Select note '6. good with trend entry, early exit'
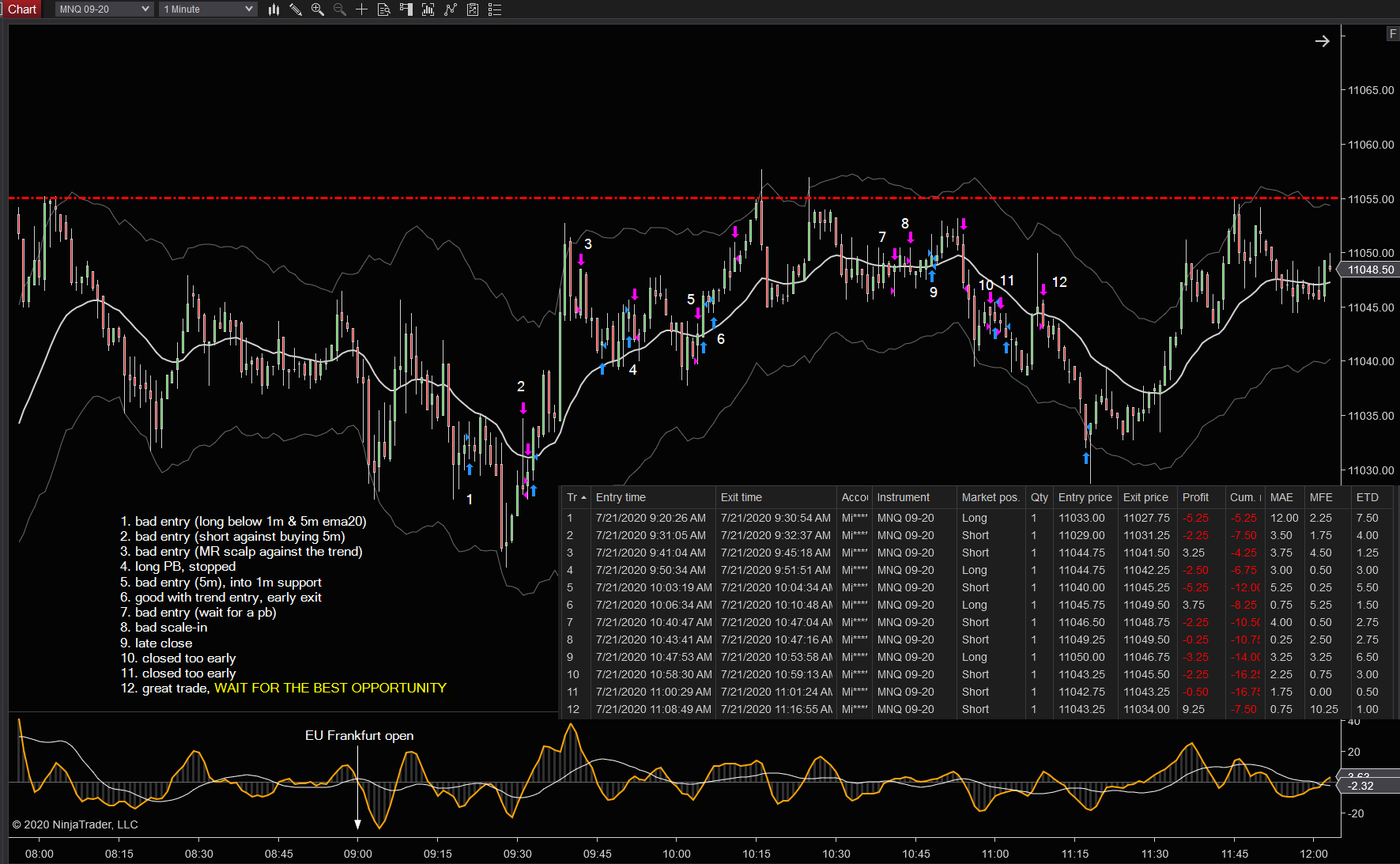This screenshot has height=864, width=1400. coord(221,598)
